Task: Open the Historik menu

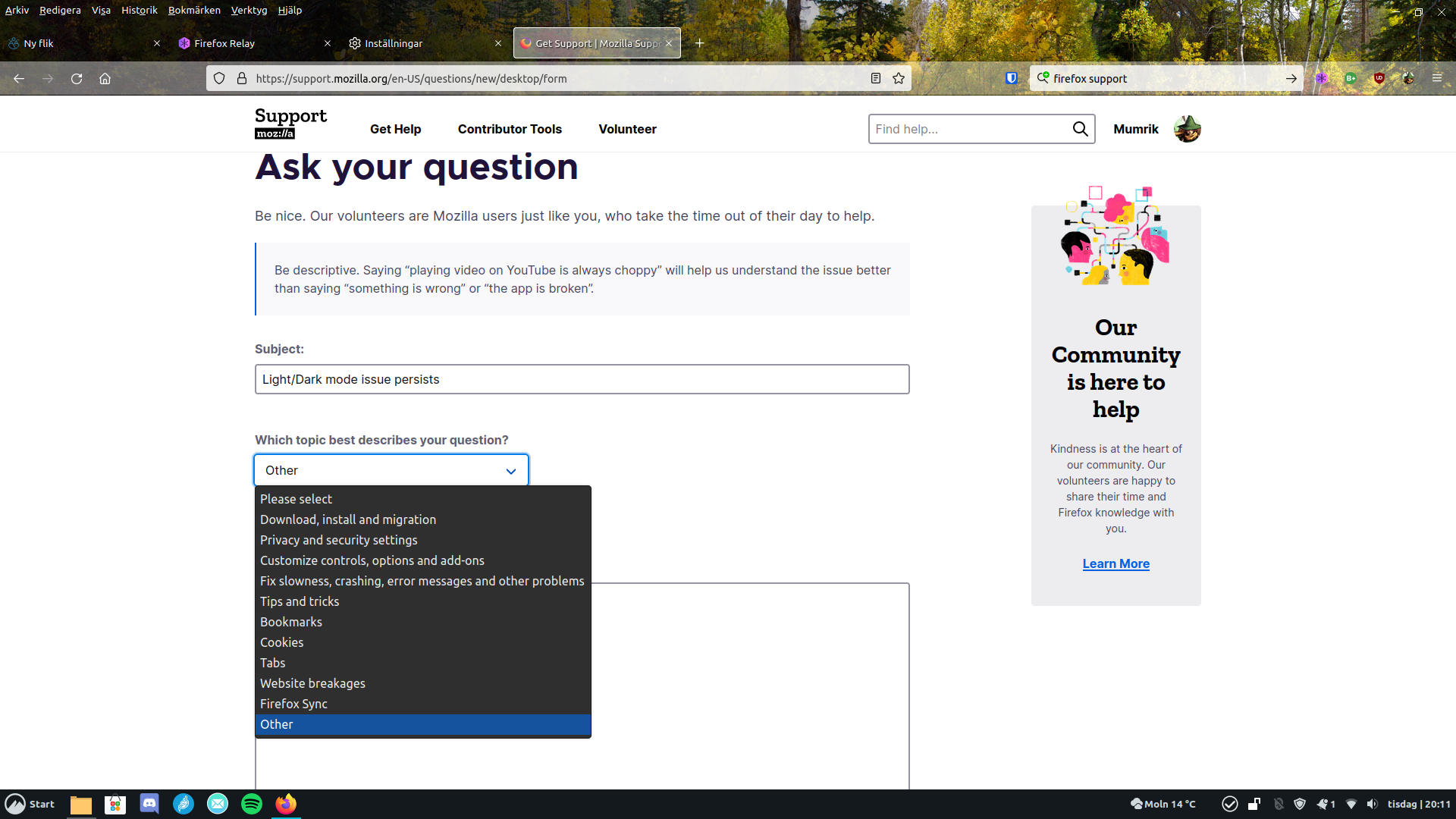Action: click(139, 11)
